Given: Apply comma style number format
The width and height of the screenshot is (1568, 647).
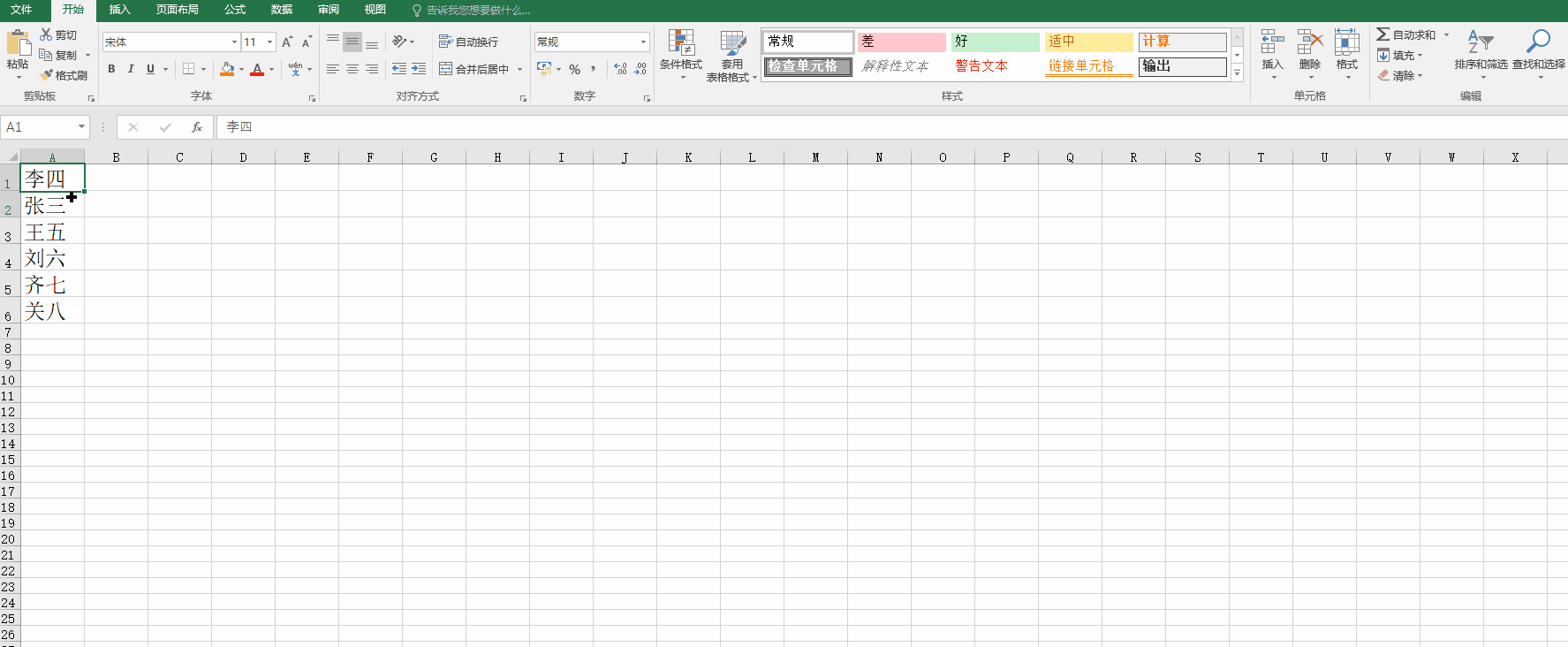Looking at the screenshot, I should [x=594, y=69].
